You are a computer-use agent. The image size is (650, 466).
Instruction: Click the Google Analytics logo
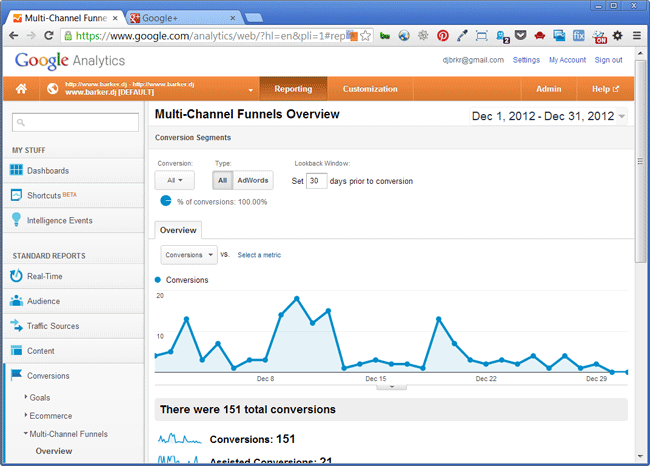pyautogui.click(x=70, y=61)
